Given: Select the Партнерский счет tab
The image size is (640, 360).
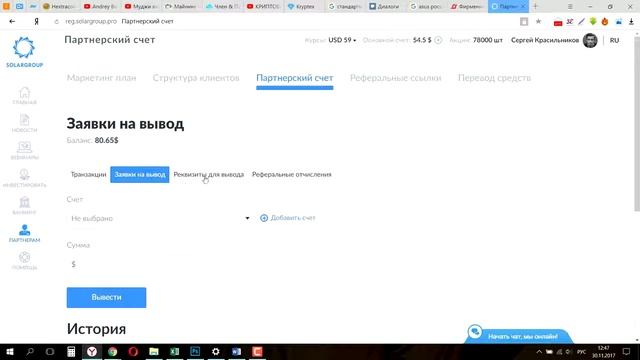Looking at the screenshot, I should 295,78.
